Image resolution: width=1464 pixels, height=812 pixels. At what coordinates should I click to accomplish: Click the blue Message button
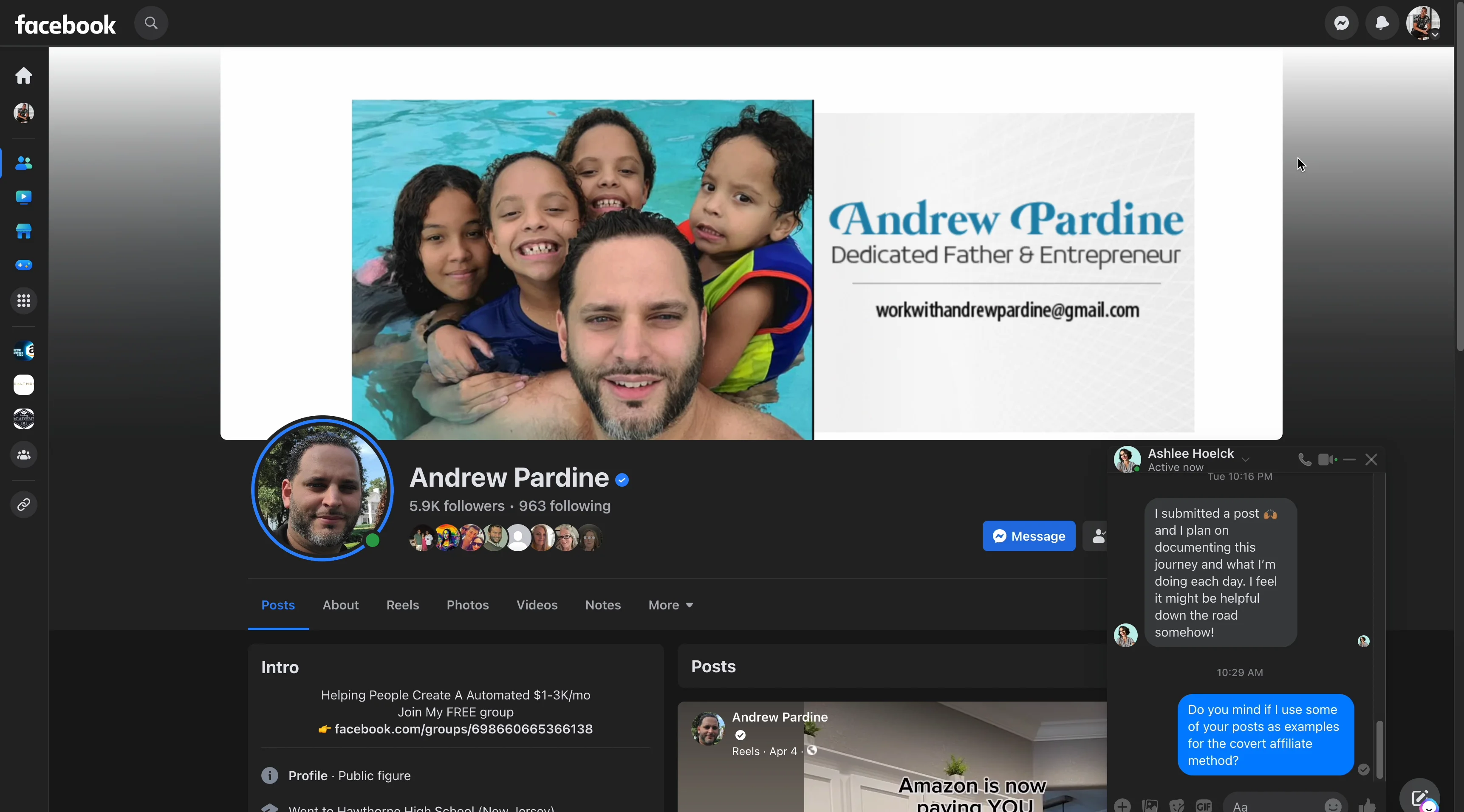pyautogui.click(x=1029, y=536)
